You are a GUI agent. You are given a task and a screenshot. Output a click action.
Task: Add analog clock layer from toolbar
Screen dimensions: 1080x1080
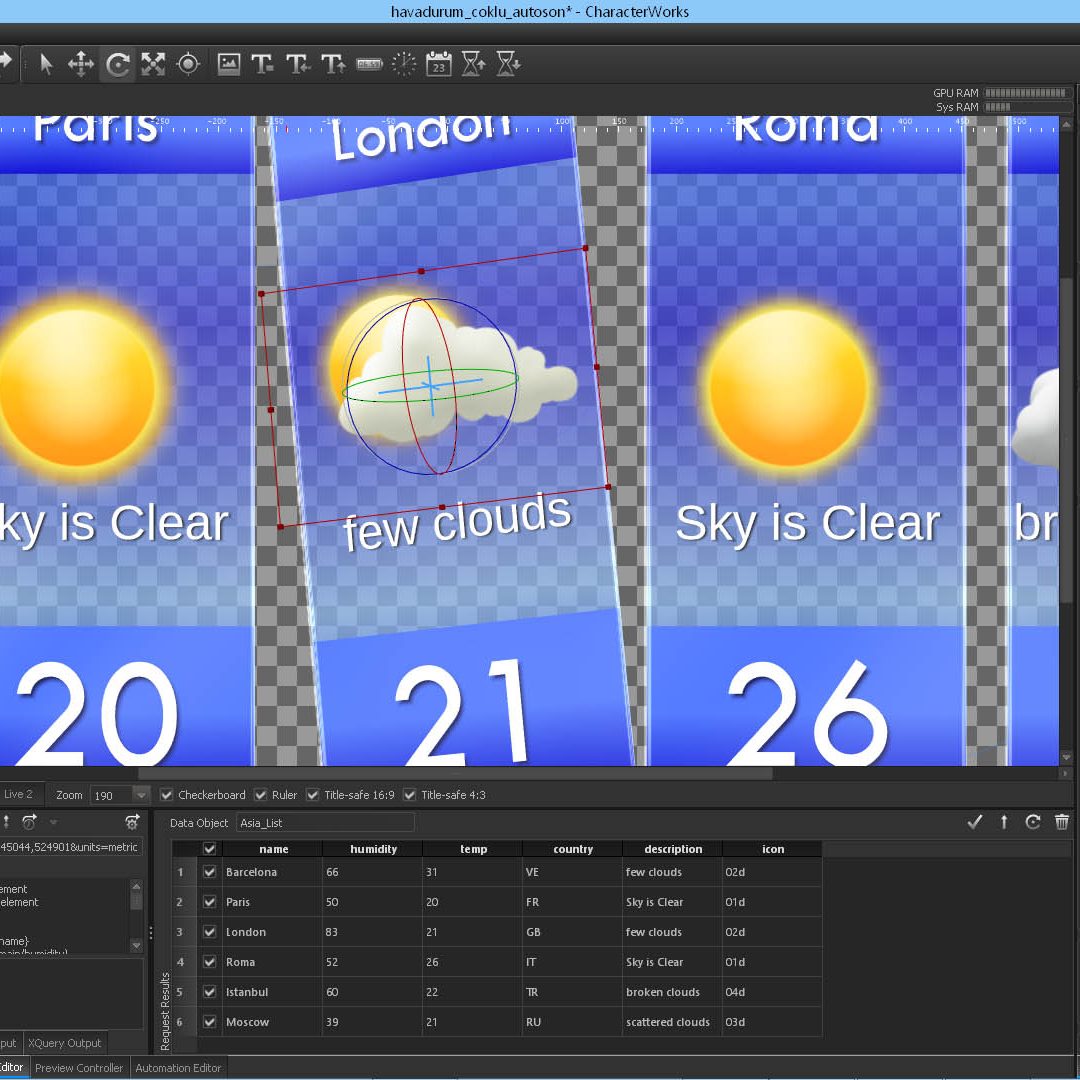click(404, 65)
